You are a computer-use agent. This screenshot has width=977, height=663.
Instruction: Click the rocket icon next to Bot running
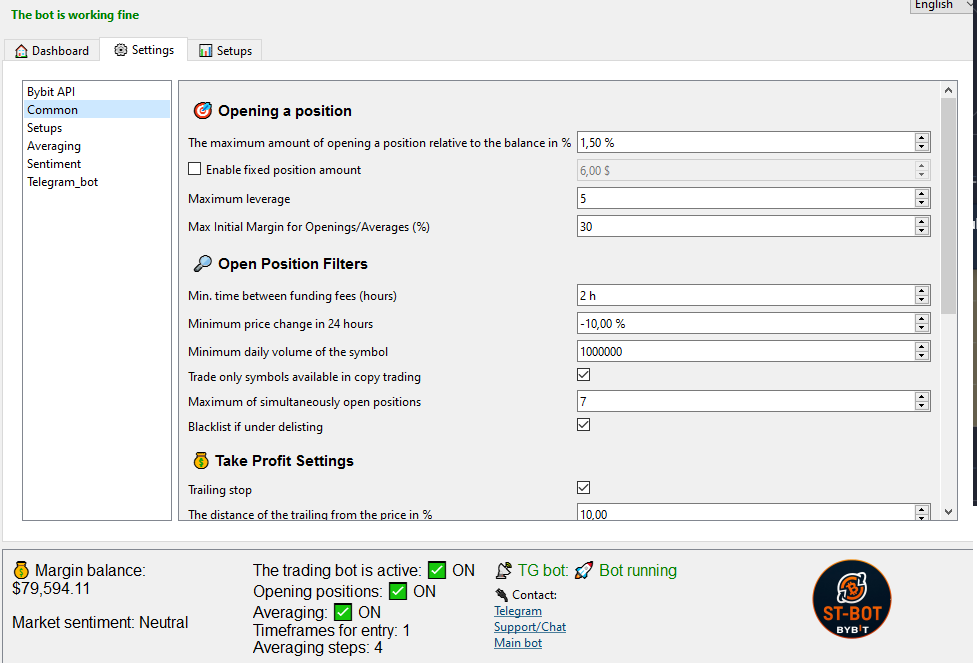[584, 570]
